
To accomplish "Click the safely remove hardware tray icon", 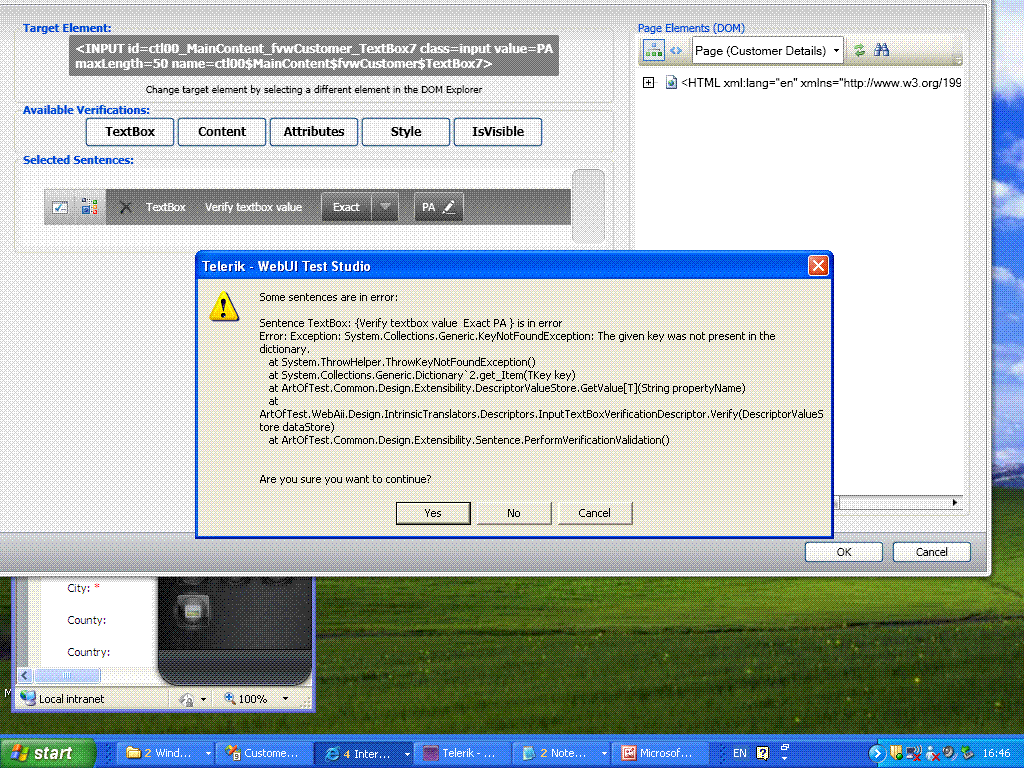I will 967,753.
